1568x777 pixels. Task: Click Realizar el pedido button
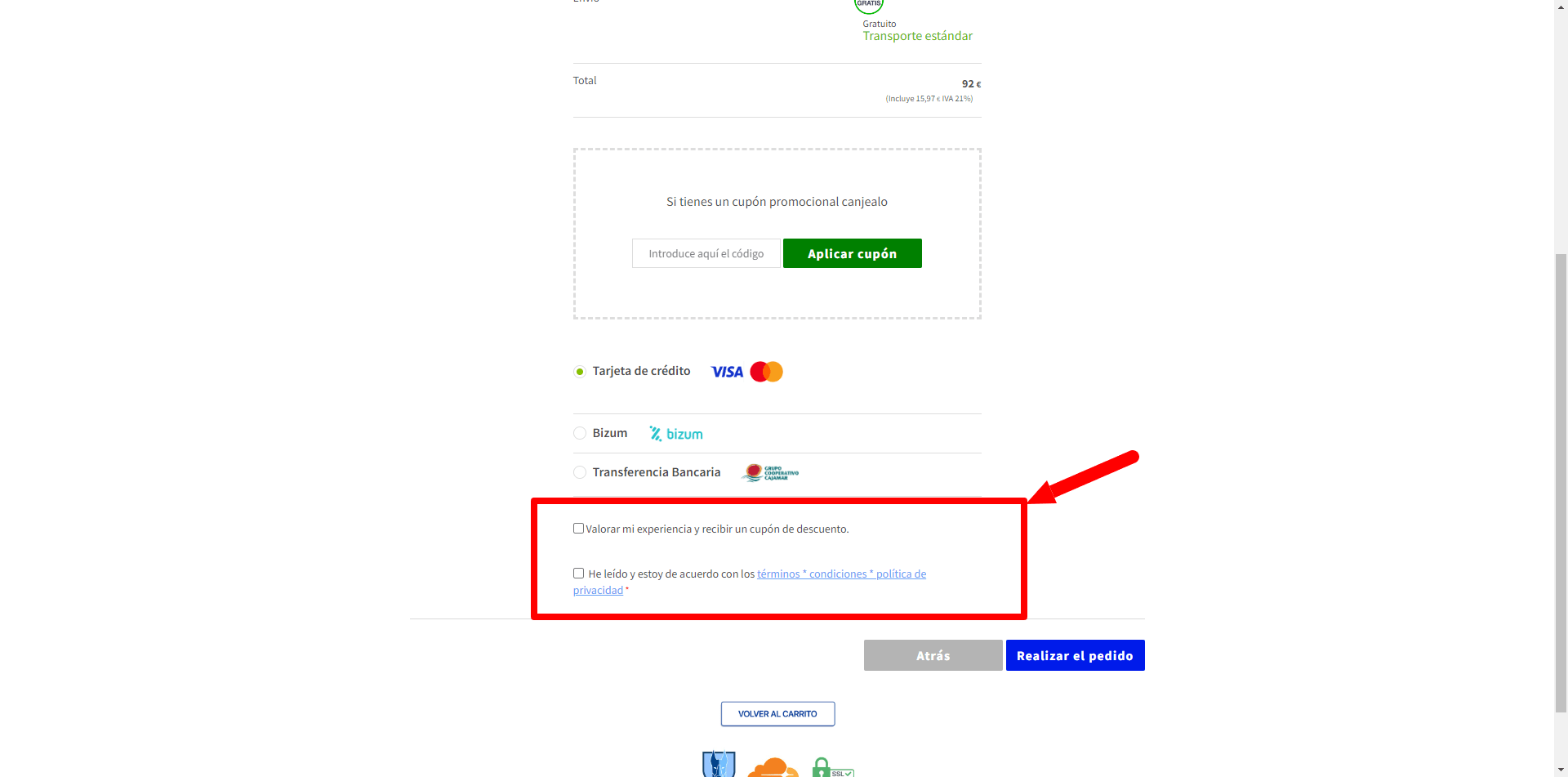[x=1076, y=655]
